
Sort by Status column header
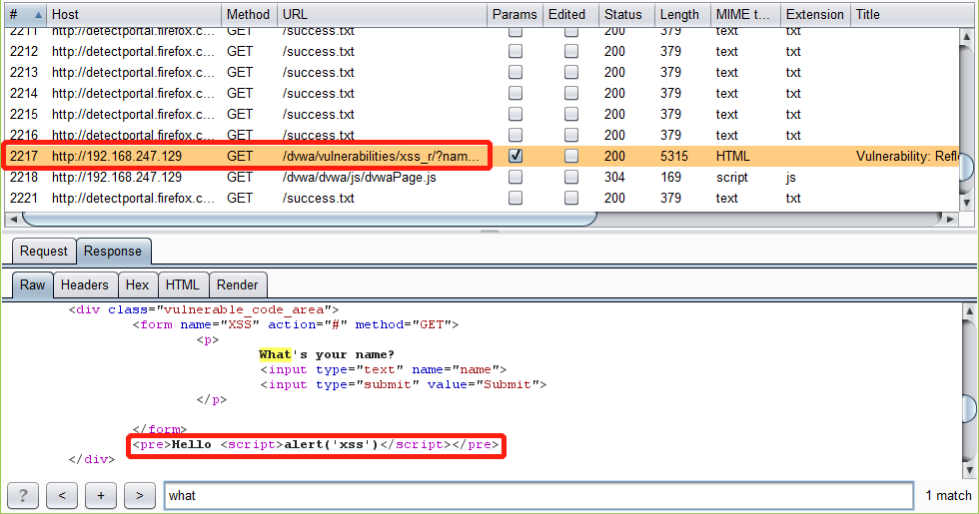coord(627,14)
